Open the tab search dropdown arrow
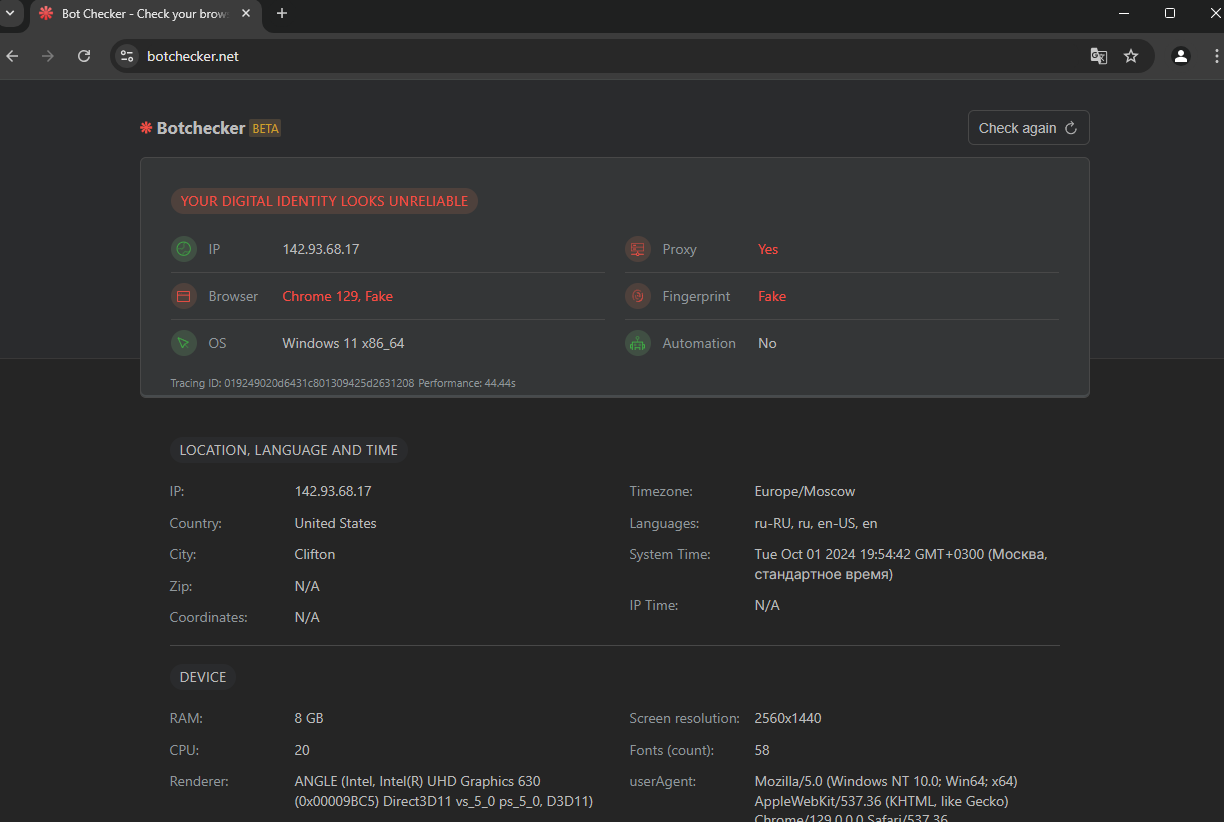The image size is (1224, 822). 10,13
